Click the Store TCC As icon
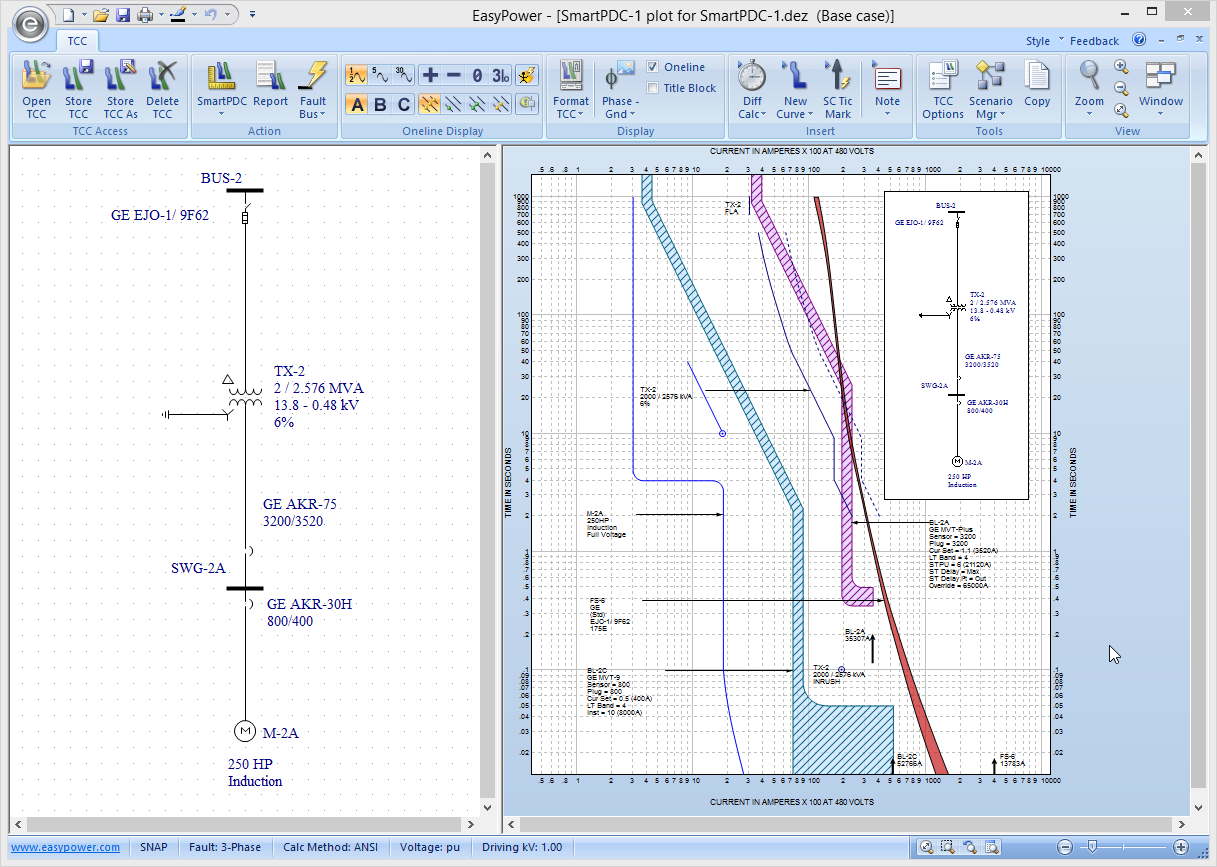The image size is (1217, 867). (120, 89)
